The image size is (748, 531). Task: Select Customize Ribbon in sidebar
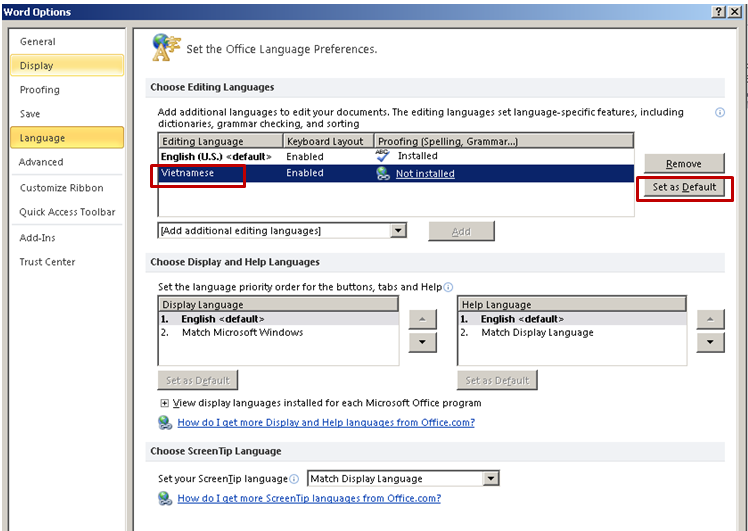click(x=61, y=188)
